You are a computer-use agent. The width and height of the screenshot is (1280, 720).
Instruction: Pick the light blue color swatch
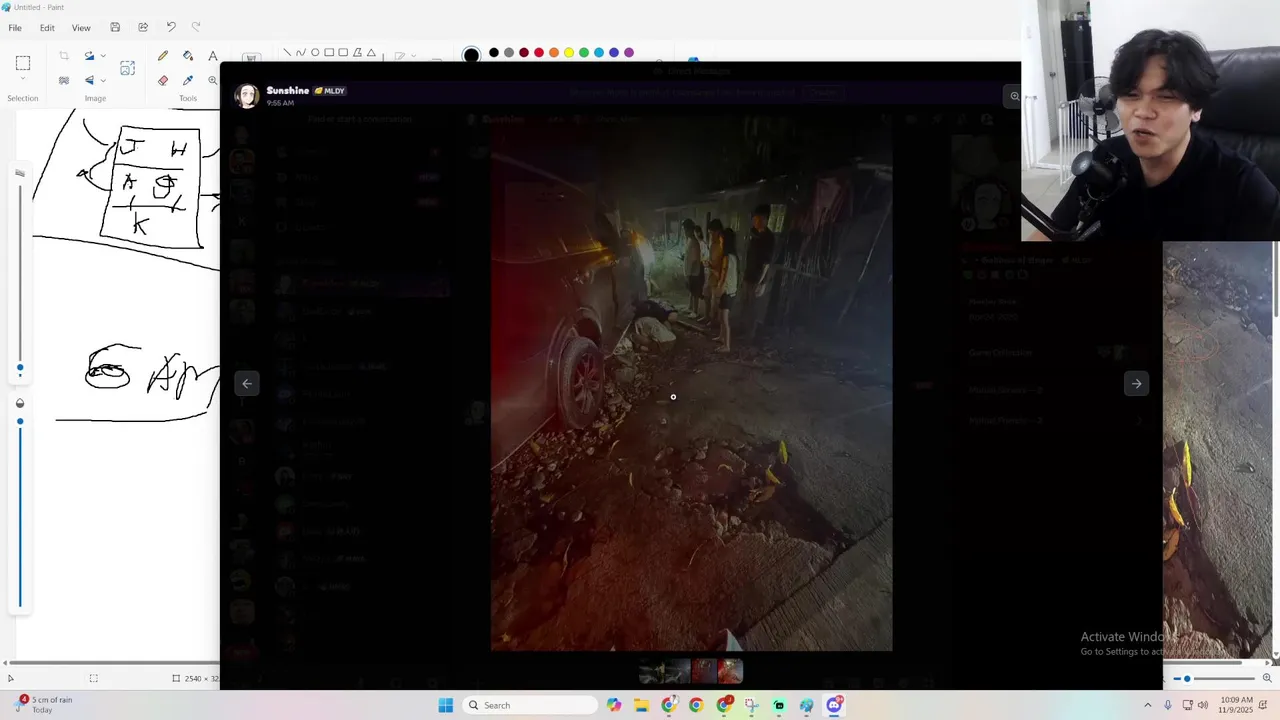click(x=599, y=53)
